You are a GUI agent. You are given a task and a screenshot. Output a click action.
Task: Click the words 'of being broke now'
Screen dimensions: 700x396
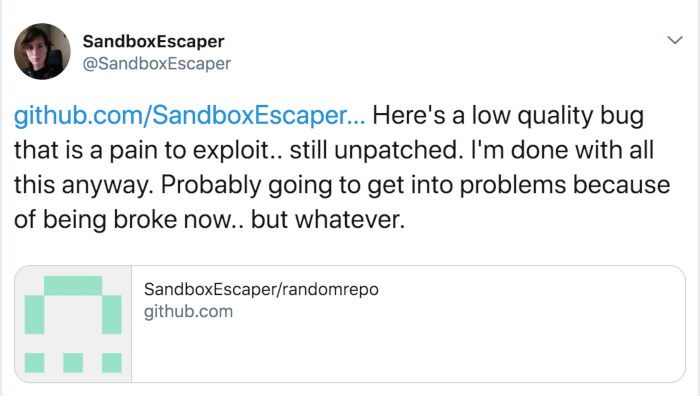click(x=122, y=220)
